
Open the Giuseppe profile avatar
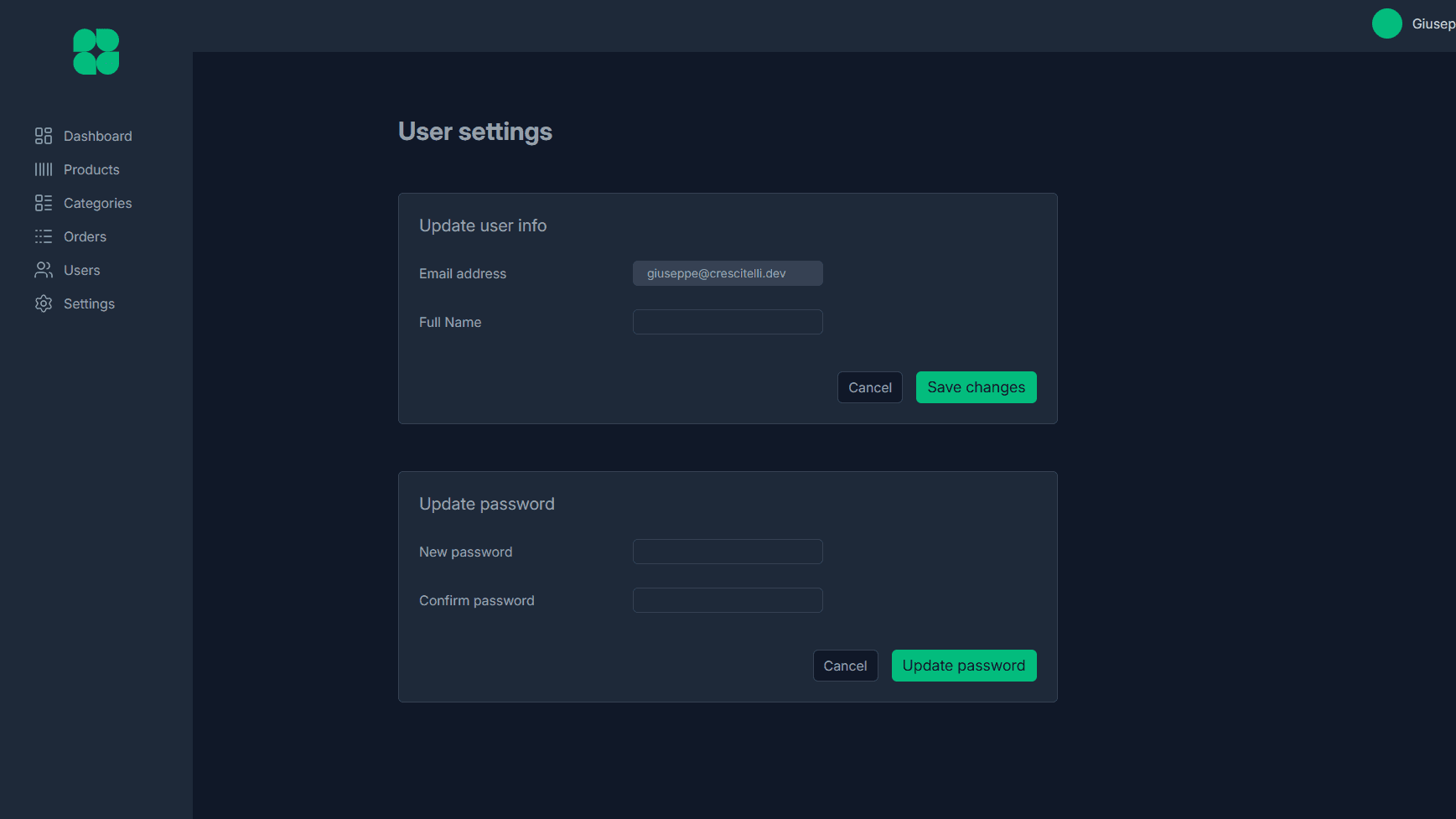coord(1387,23)
